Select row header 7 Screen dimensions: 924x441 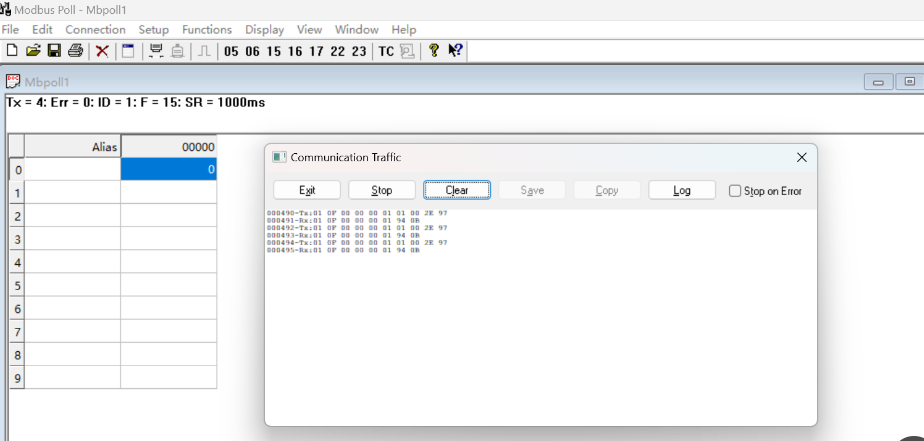click(x=17, y=331)
